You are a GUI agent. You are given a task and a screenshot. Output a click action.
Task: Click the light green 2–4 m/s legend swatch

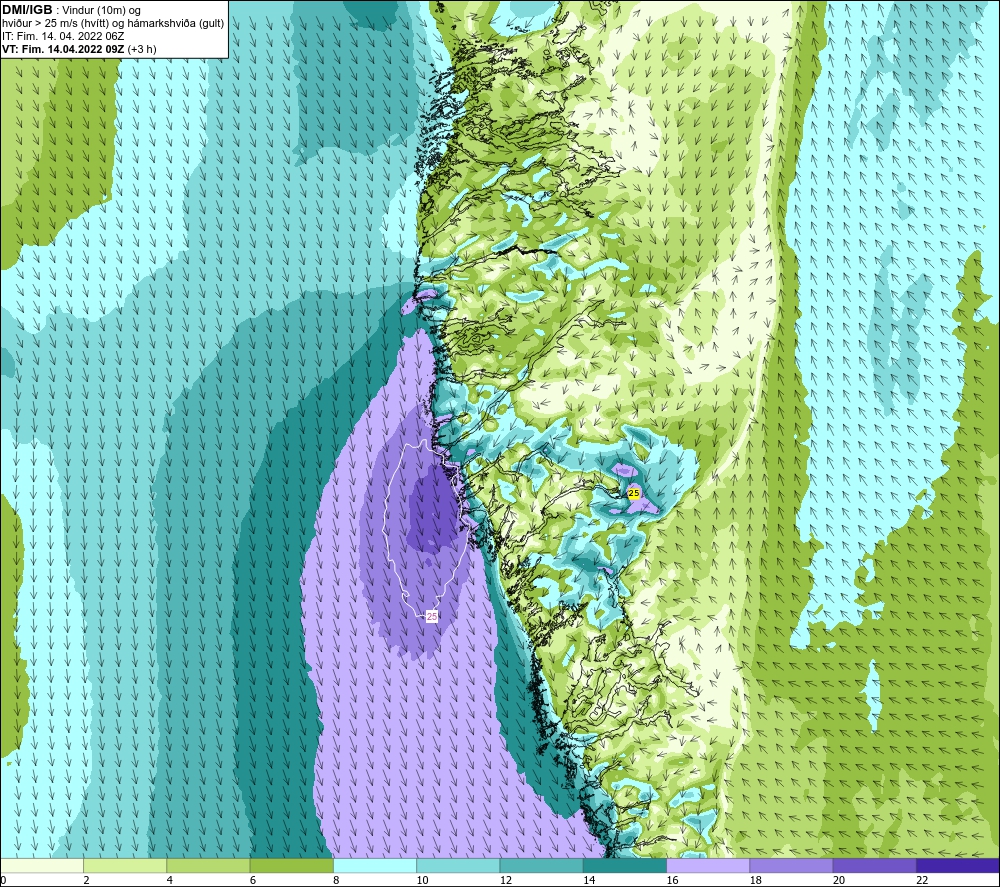[x=125, y=865]
